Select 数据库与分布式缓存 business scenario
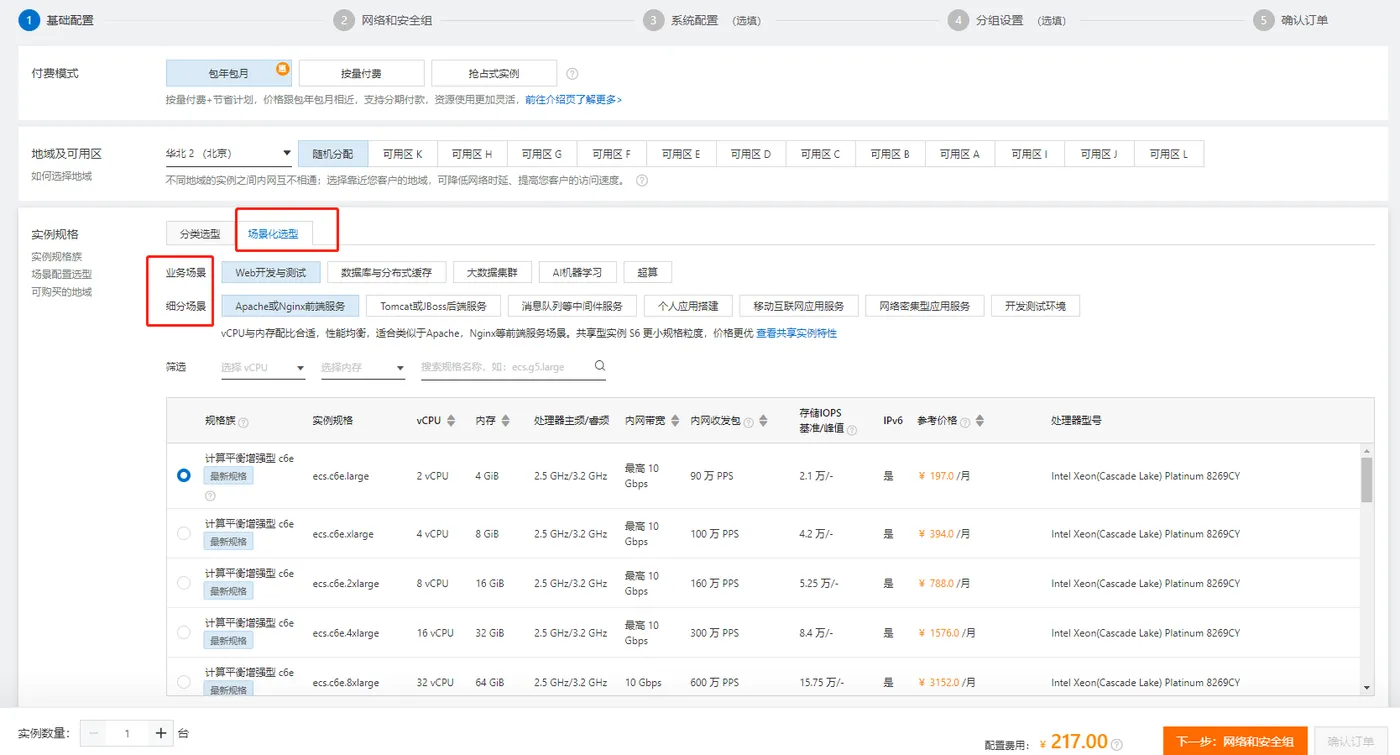This screenshot has width=1400, height=755. (x=386, y=272)
